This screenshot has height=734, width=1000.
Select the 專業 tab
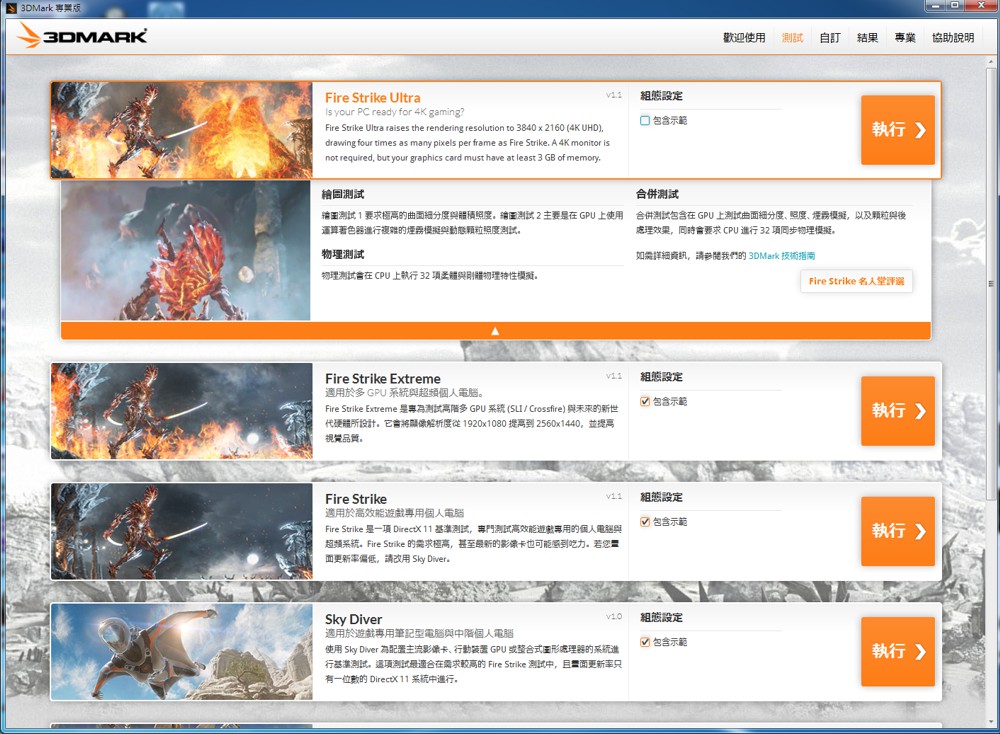(x=905, y=38)
